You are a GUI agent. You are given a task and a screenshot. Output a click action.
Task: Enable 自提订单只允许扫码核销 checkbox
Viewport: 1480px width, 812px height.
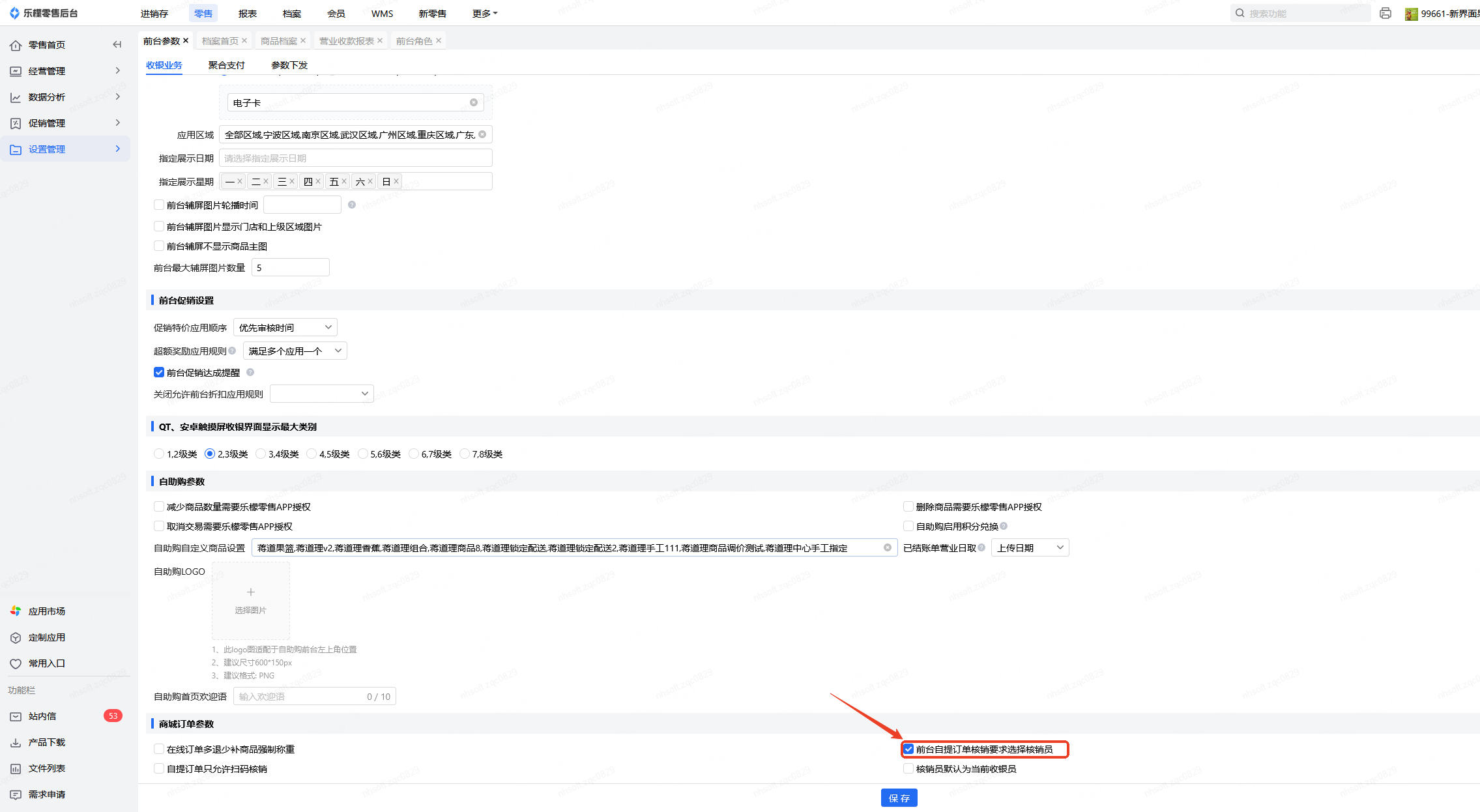point(159,769)
